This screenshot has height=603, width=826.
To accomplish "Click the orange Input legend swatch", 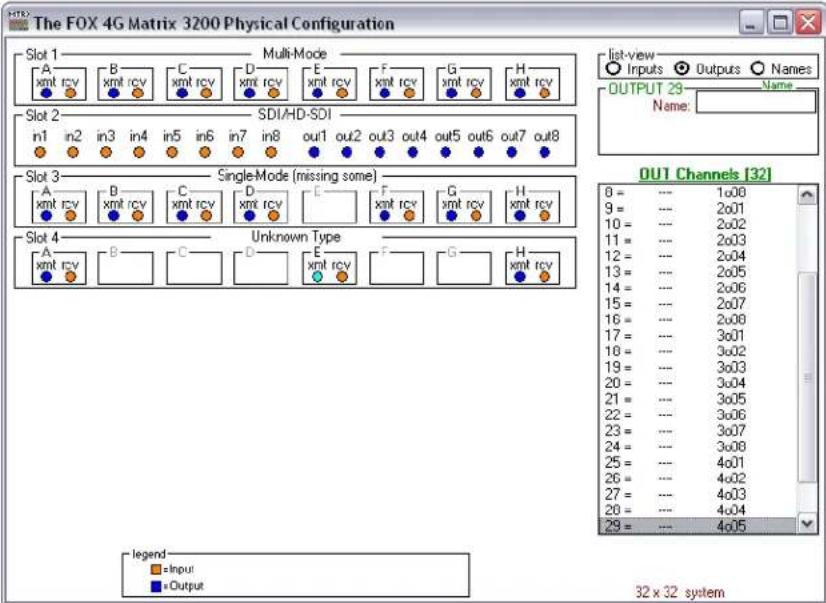I will coord(156,569).
